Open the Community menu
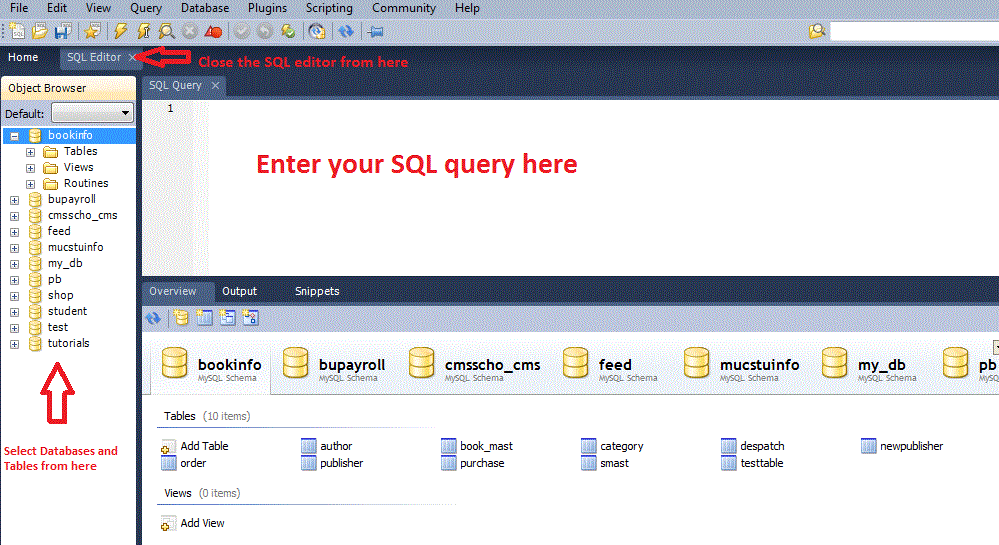This screenshot has height=545, width=999. point(404,8)
